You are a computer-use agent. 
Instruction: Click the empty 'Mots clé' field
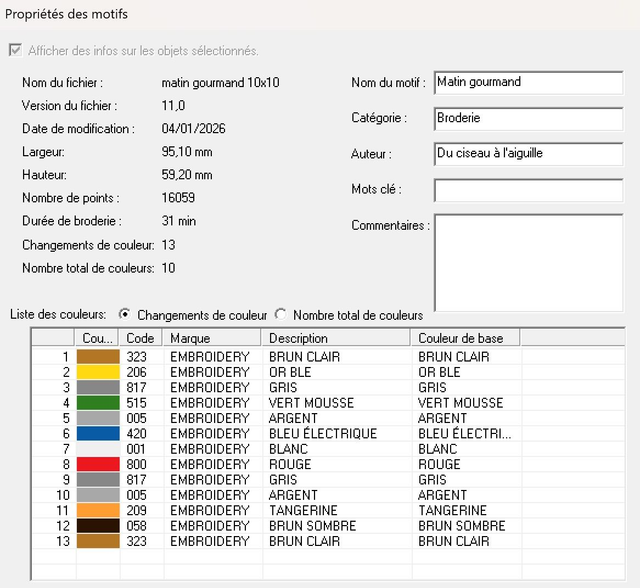528,190
